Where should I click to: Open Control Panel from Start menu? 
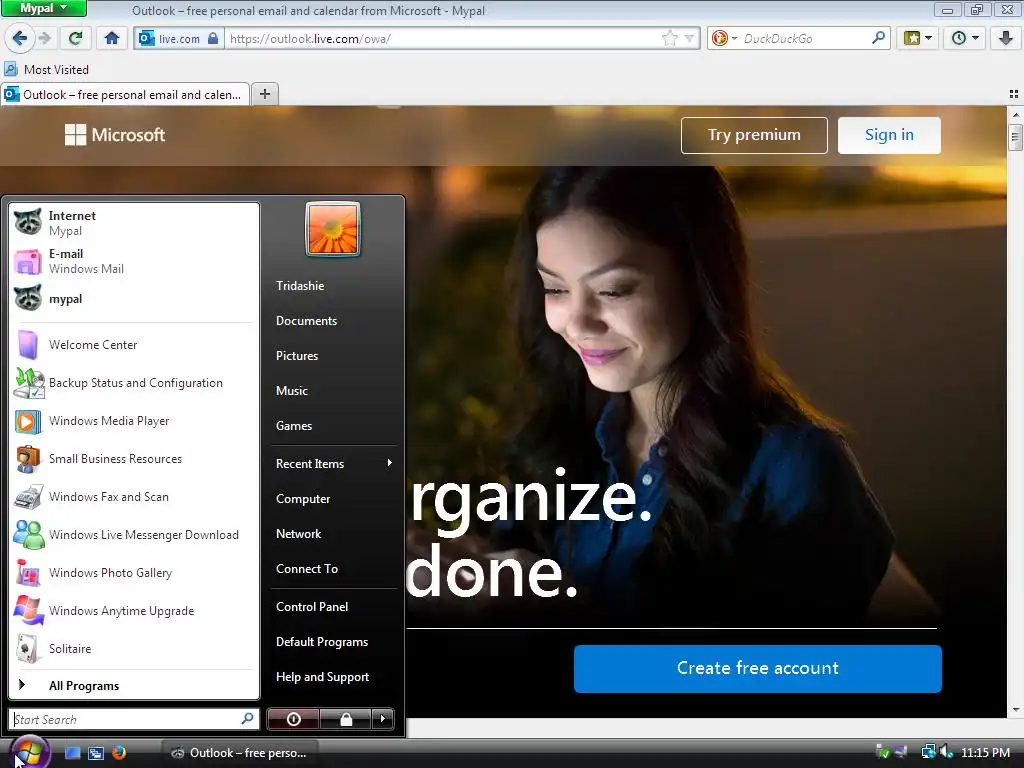[x=334, y=607]
